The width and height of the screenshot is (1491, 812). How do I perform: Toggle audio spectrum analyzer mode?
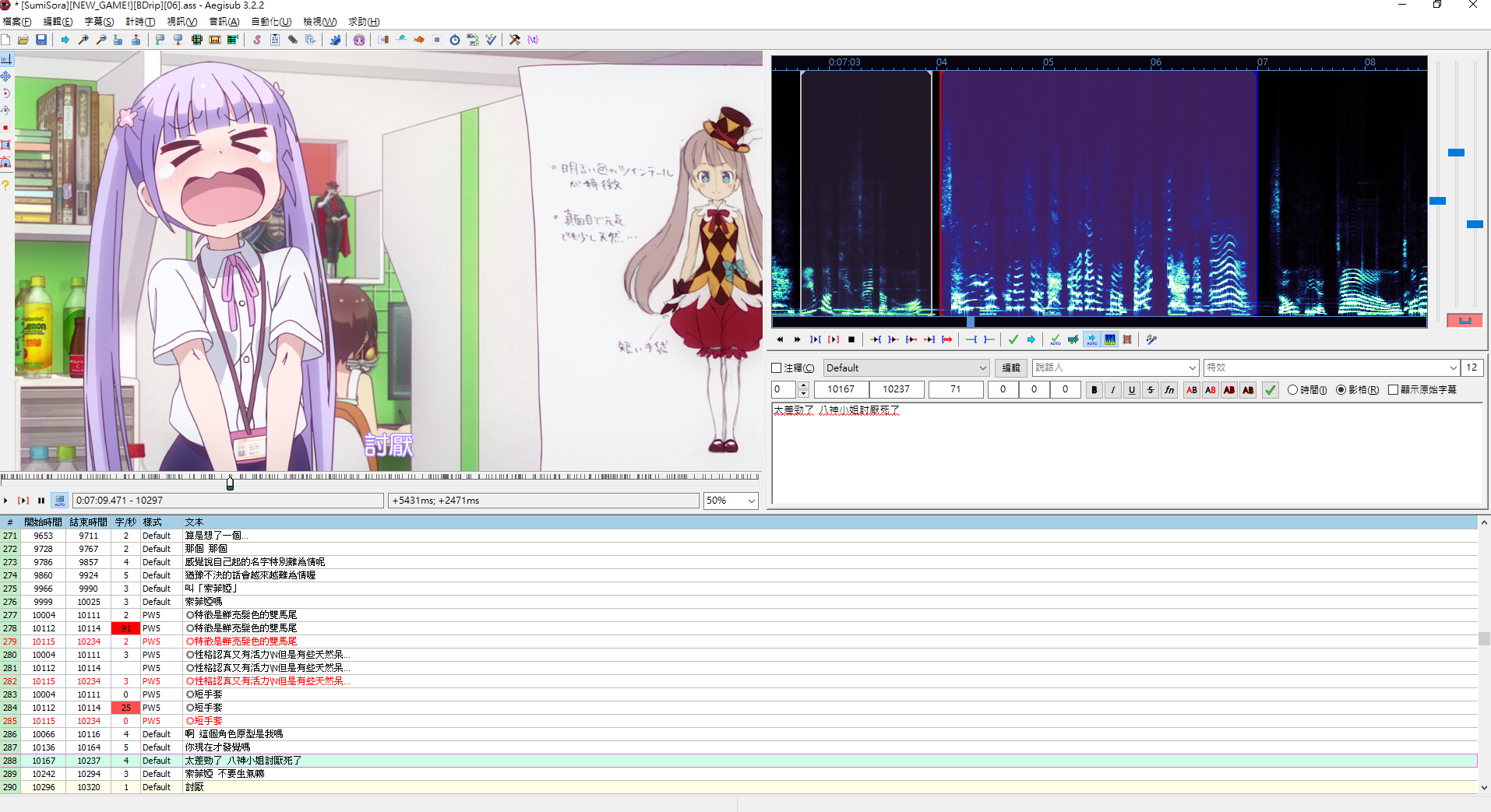tap(1110, 339)
